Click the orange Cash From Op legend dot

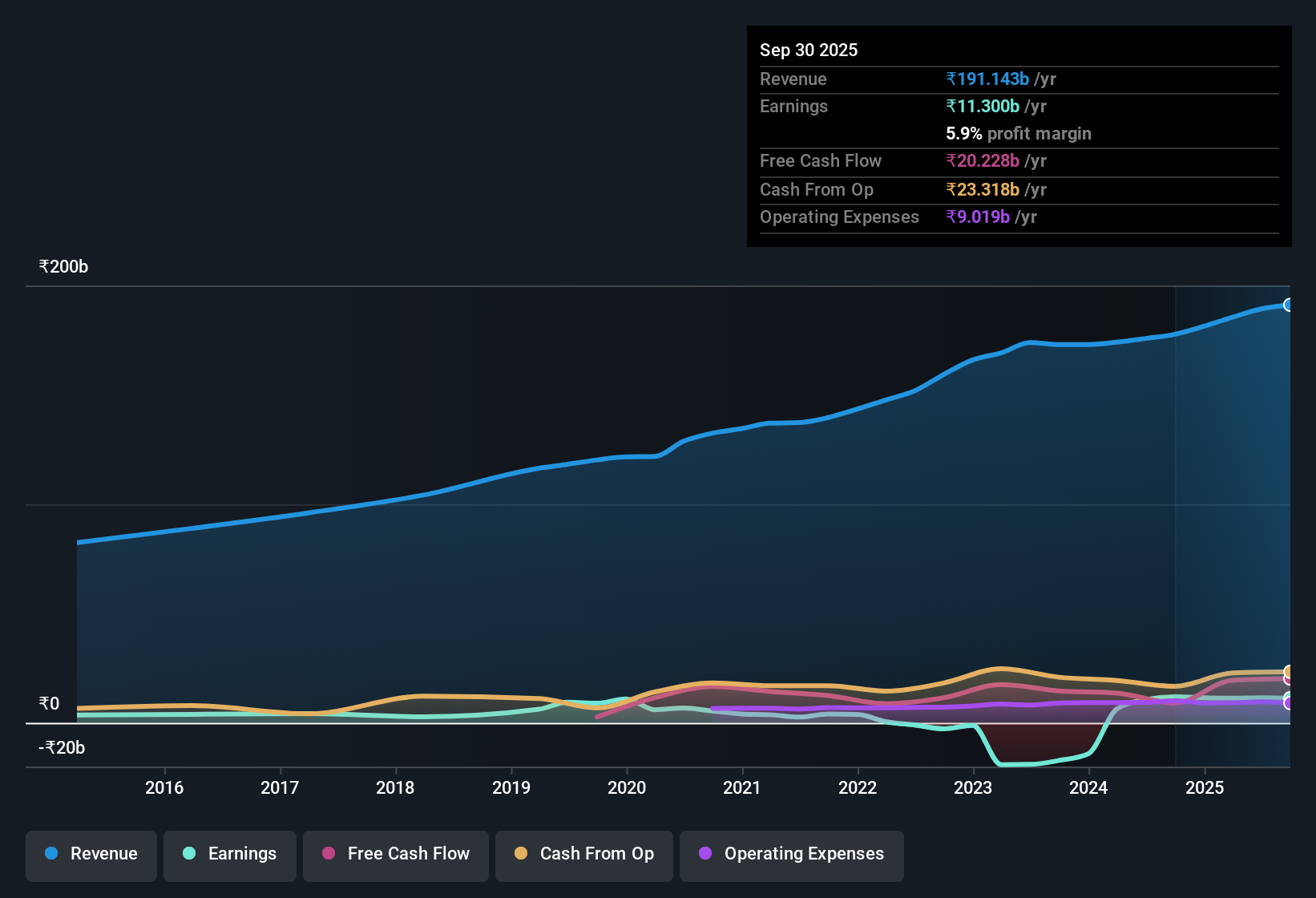click(x=521, y=854)
